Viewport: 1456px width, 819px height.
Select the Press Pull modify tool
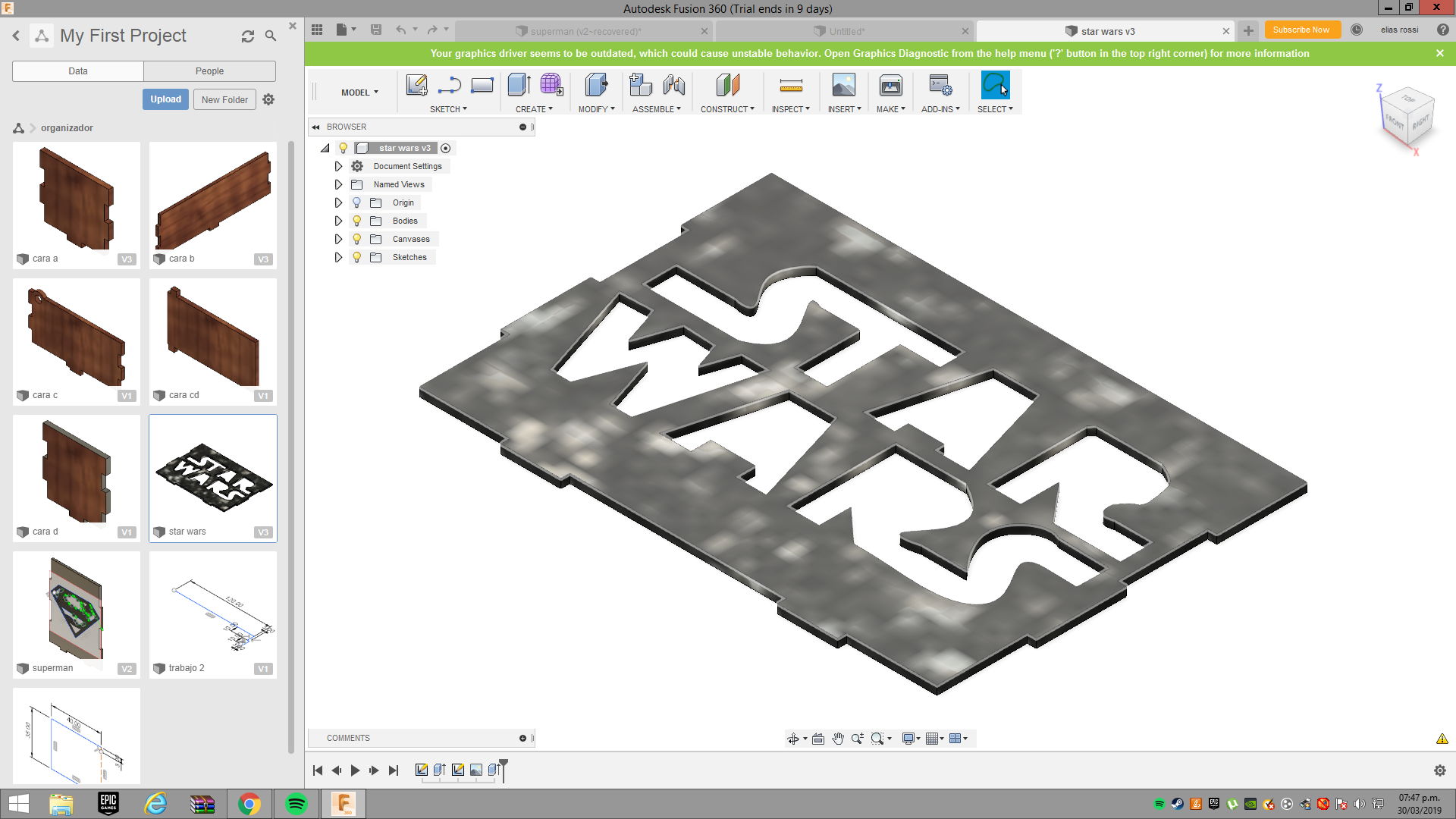coord(597,85)
